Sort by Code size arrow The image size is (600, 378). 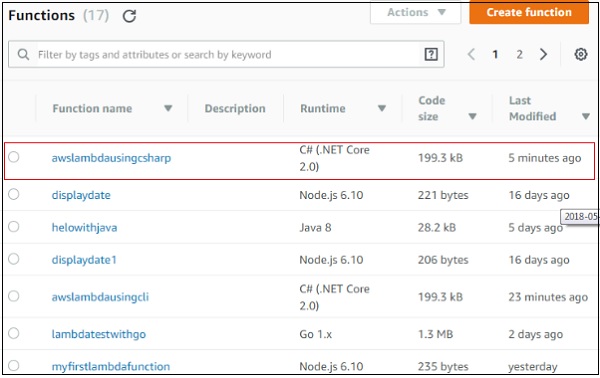[x=473, y=116]
